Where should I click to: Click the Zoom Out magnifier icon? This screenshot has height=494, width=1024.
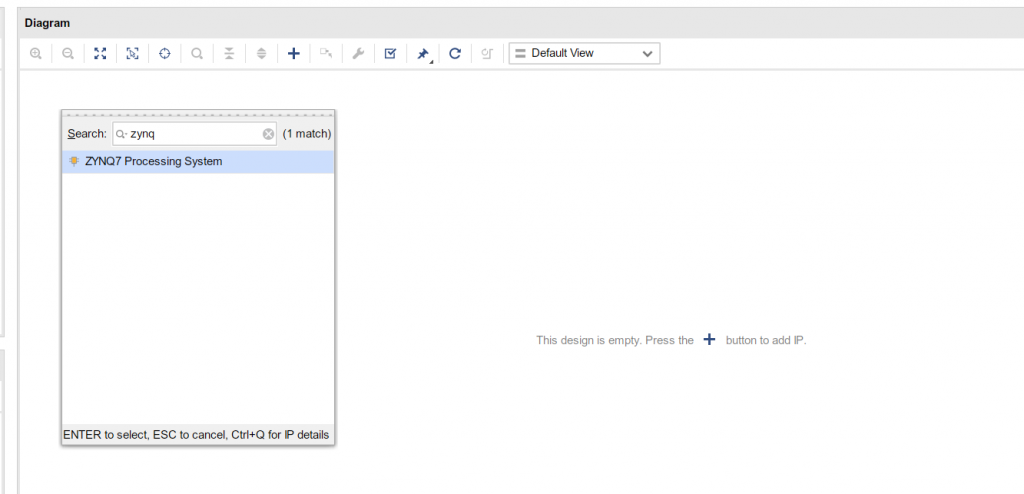68,53
